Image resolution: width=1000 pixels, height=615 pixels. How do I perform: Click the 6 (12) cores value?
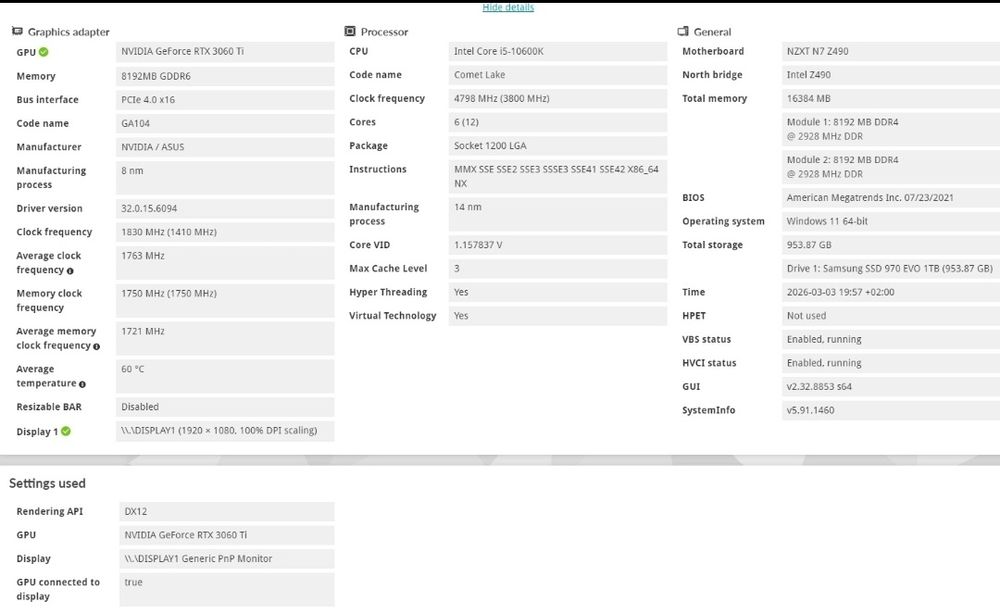pos(557,122)
